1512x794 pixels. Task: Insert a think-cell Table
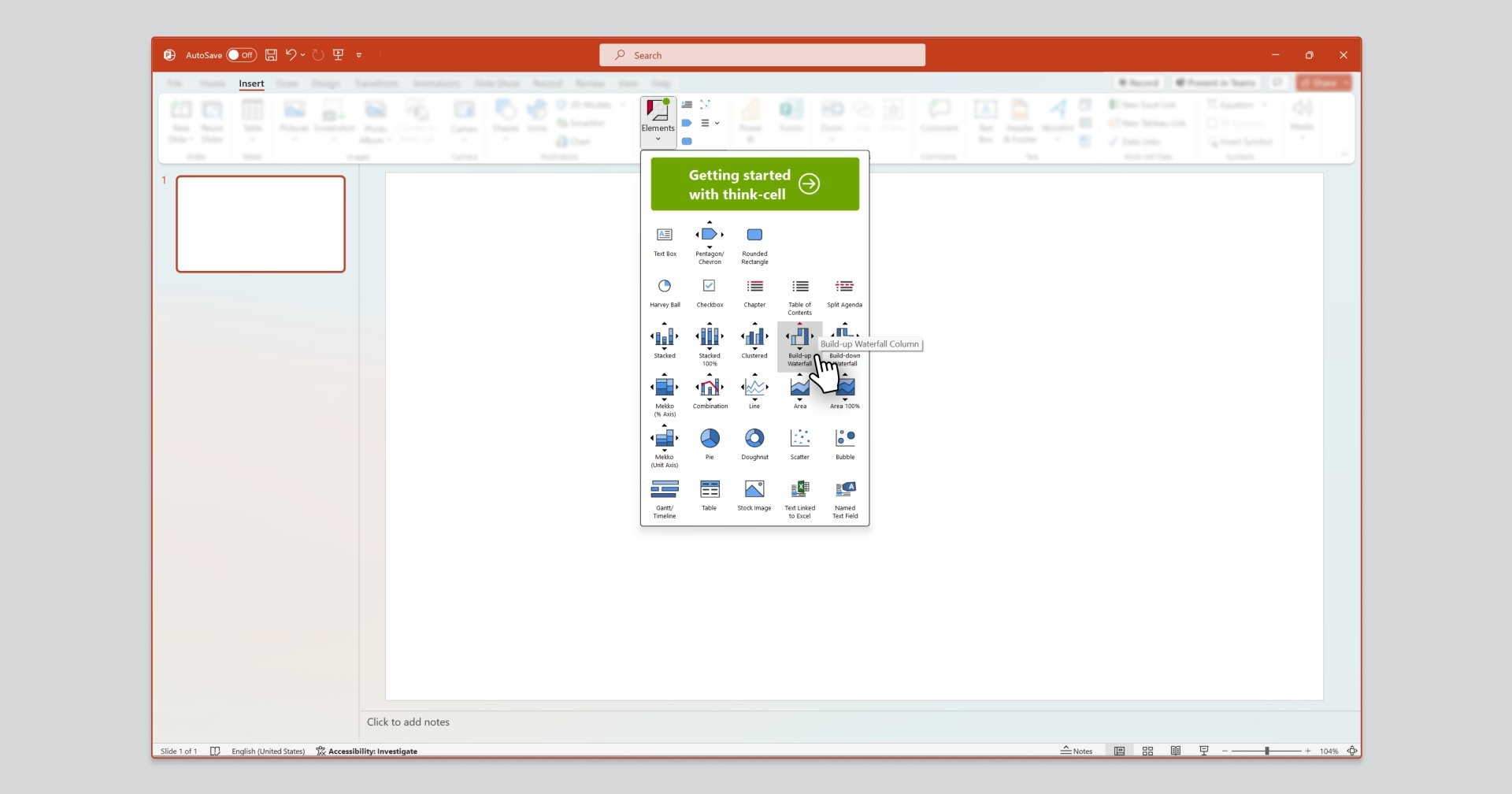click(710, 495)
